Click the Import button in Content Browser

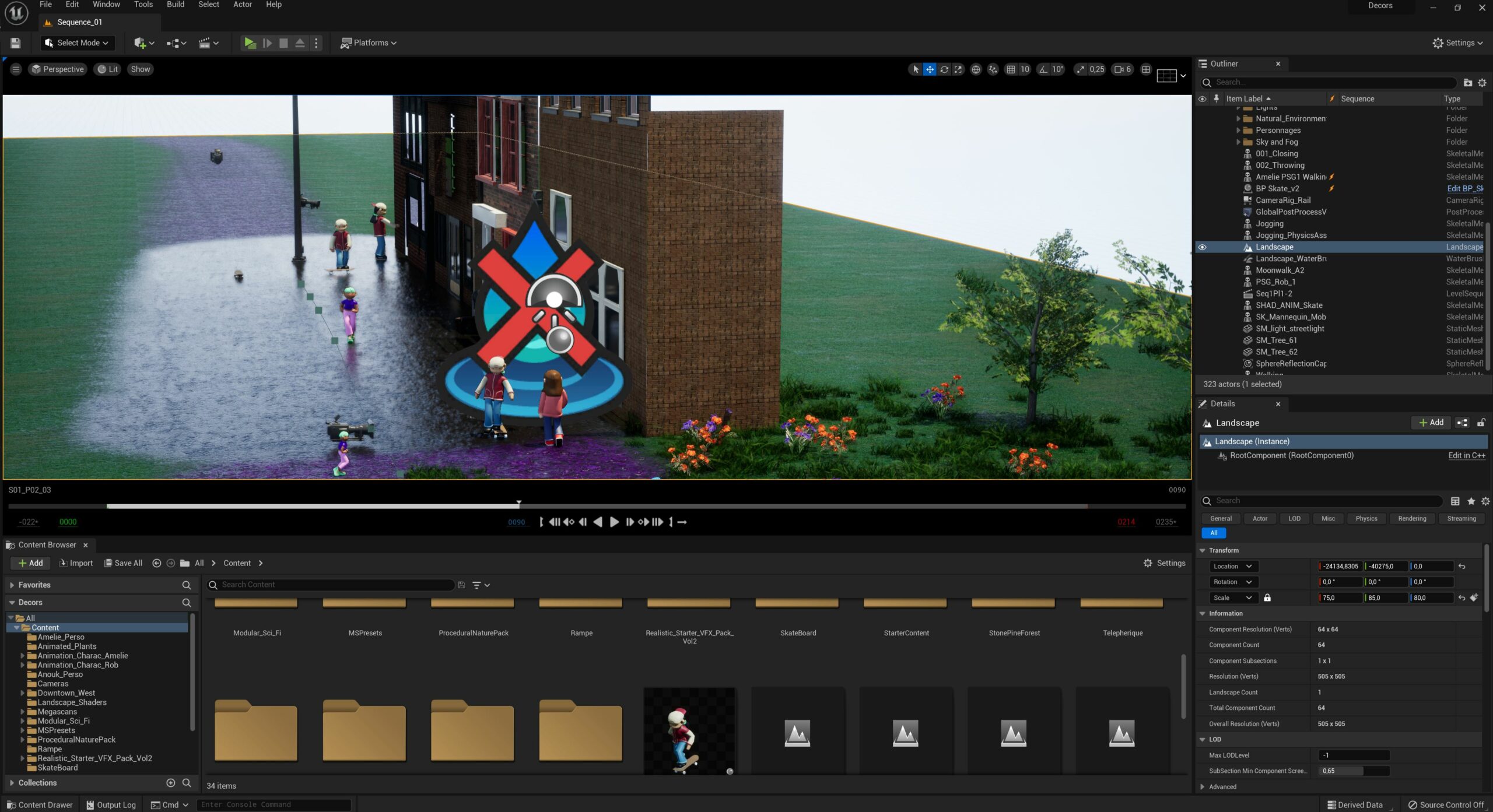point(76,563)
